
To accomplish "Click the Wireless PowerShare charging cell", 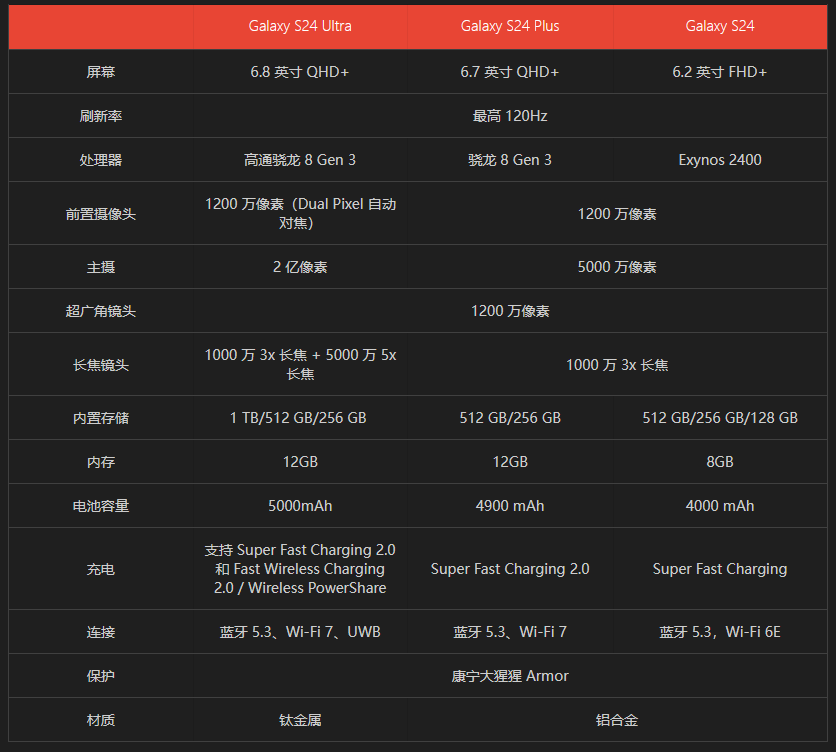I will tap(300, 569).
